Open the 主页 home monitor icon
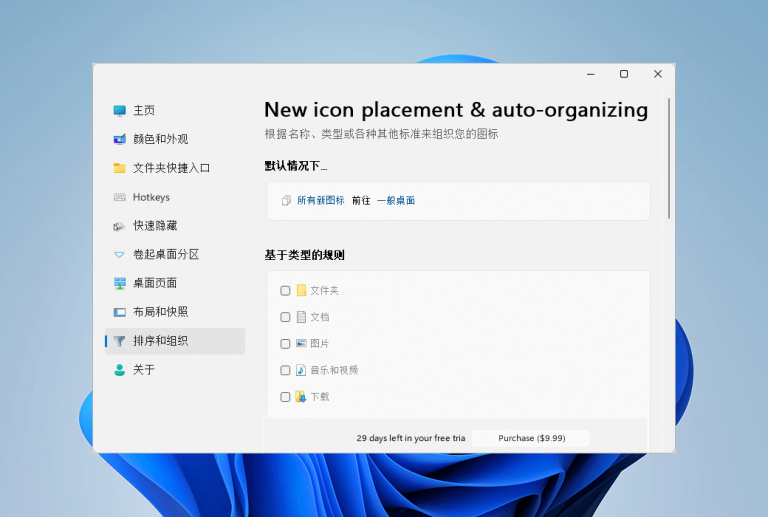 click(120, 111)
